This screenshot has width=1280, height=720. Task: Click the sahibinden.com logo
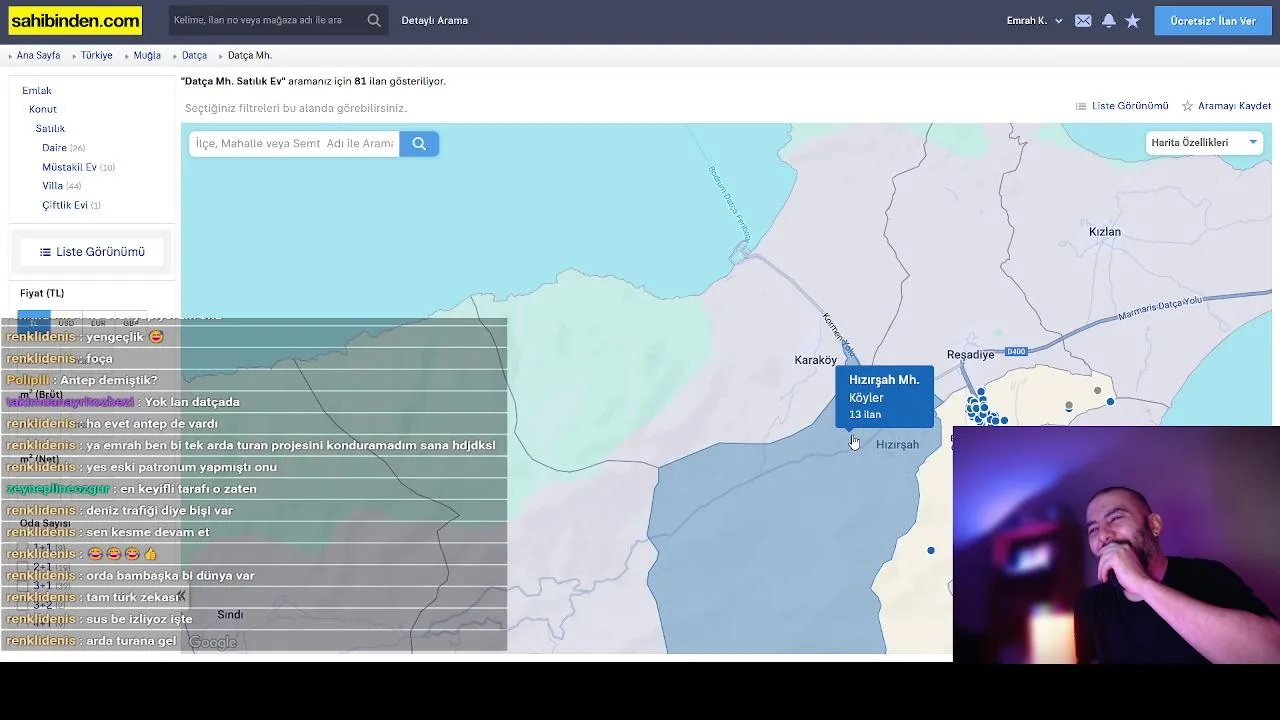[75, 20]
